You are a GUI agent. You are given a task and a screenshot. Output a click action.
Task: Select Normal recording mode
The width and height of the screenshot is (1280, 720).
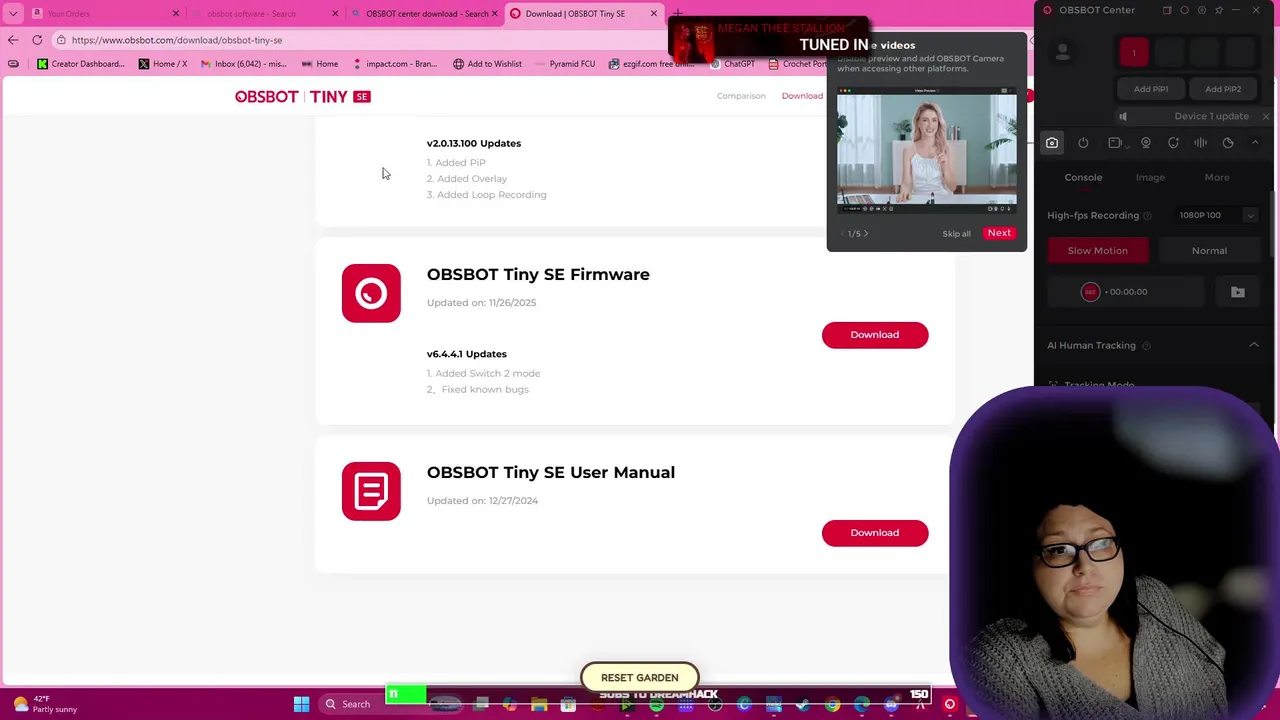point(1209,251)
